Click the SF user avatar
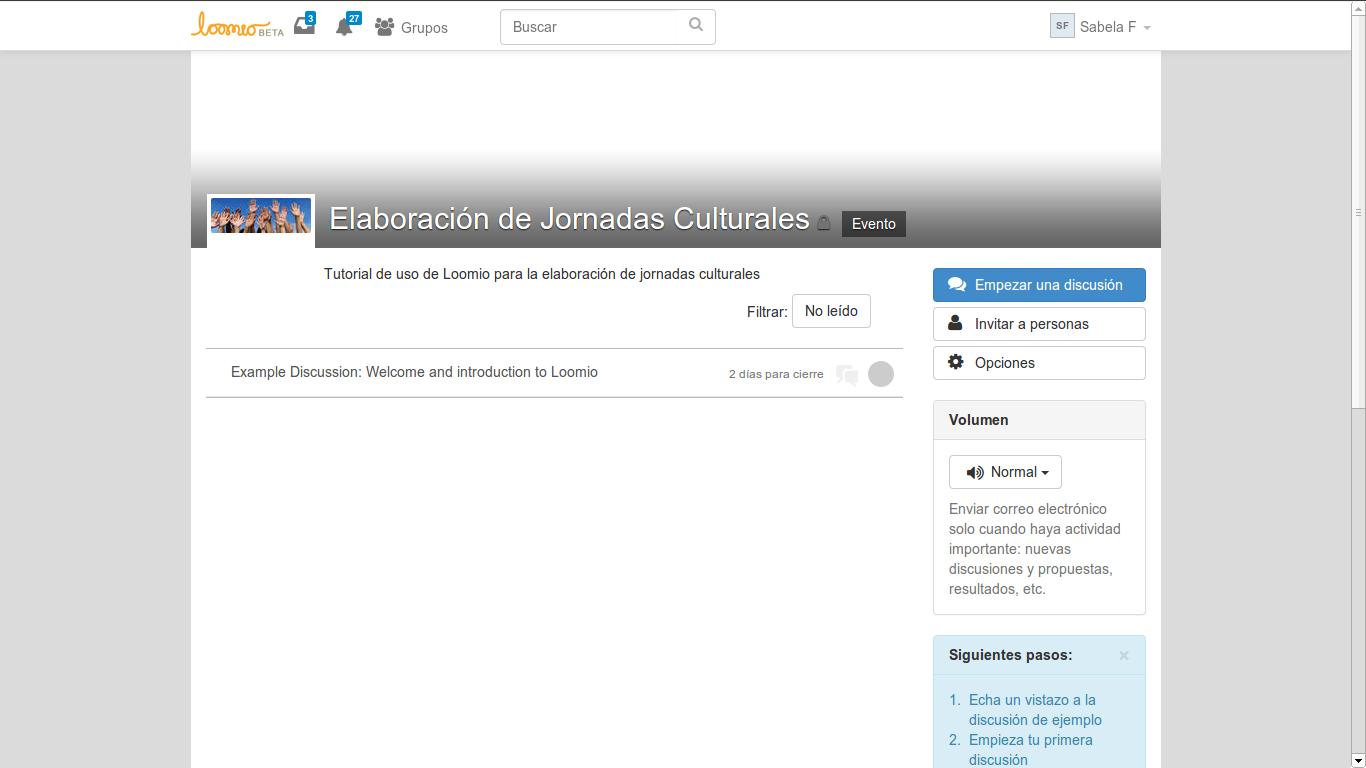Image resolution: width=1366 pixels, height=768 pixels. click(1062, 26)
